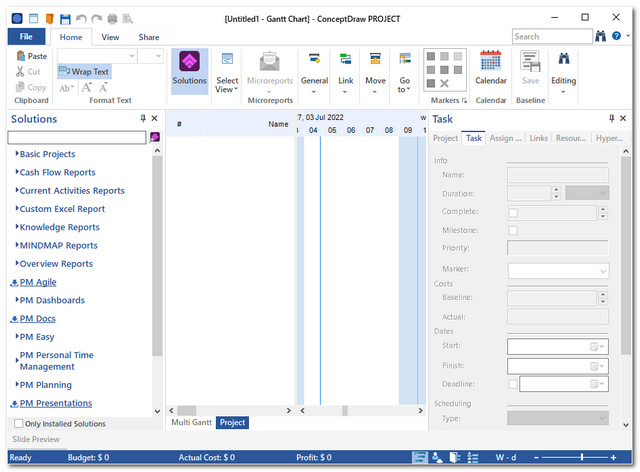640x472 pixels.
Task: Click the save icon in title bar
Action: 65,18
